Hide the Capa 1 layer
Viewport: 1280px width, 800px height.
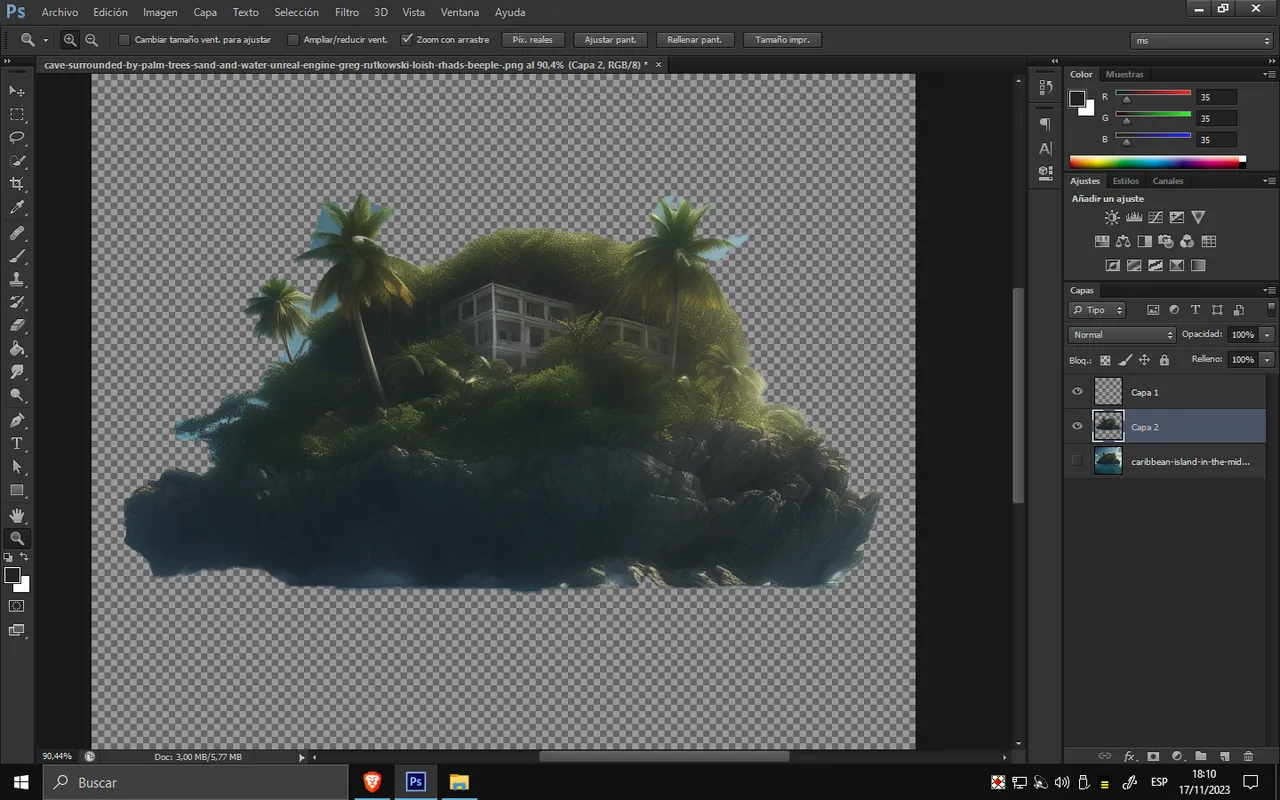click(1077, 392)
